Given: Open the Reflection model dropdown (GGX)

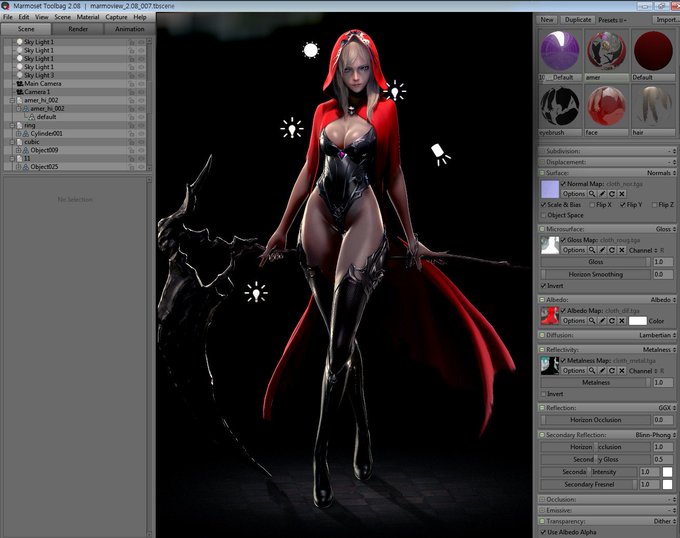Looking at the screenshot, I should 667,408.
